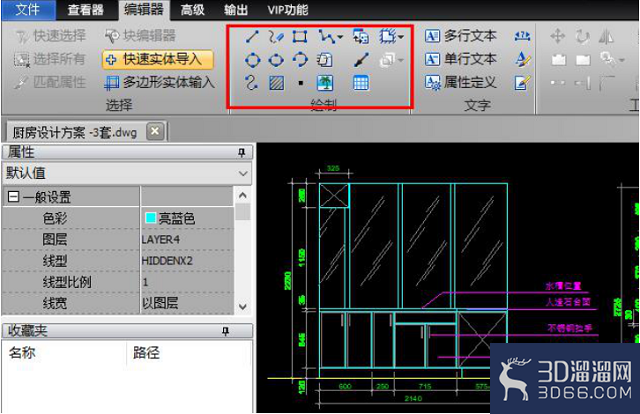Click the 单行文本 button
Viewport: 640px width, 414px height.
(461, 60)
